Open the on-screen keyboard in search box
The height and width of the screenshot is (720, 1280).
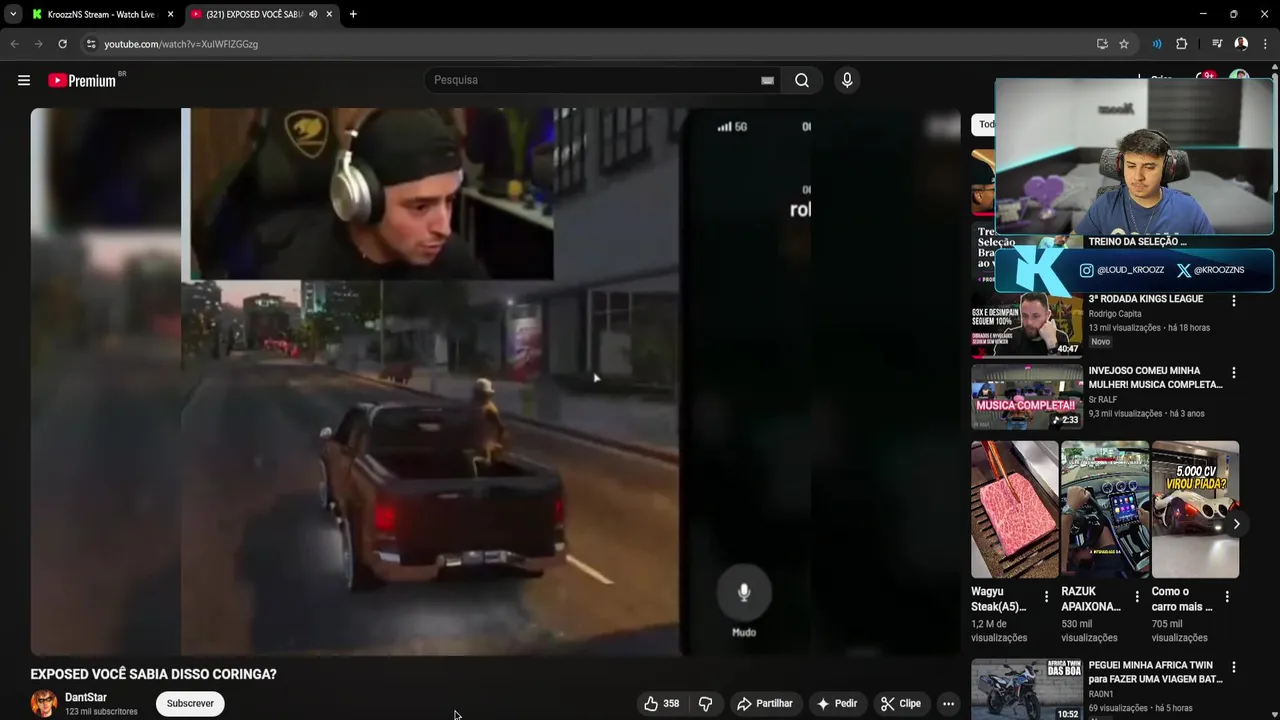click(767, 80)
